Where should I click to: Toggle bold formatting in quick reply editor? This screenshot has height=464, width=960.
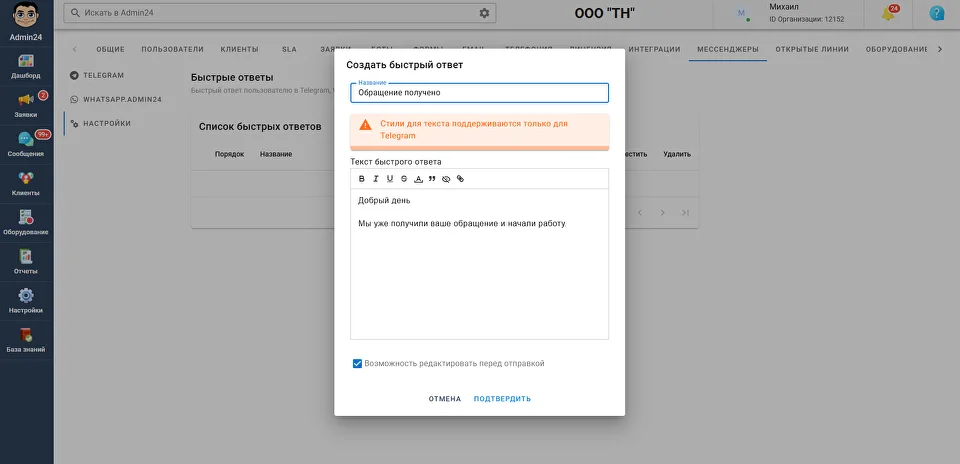[362, 179]
